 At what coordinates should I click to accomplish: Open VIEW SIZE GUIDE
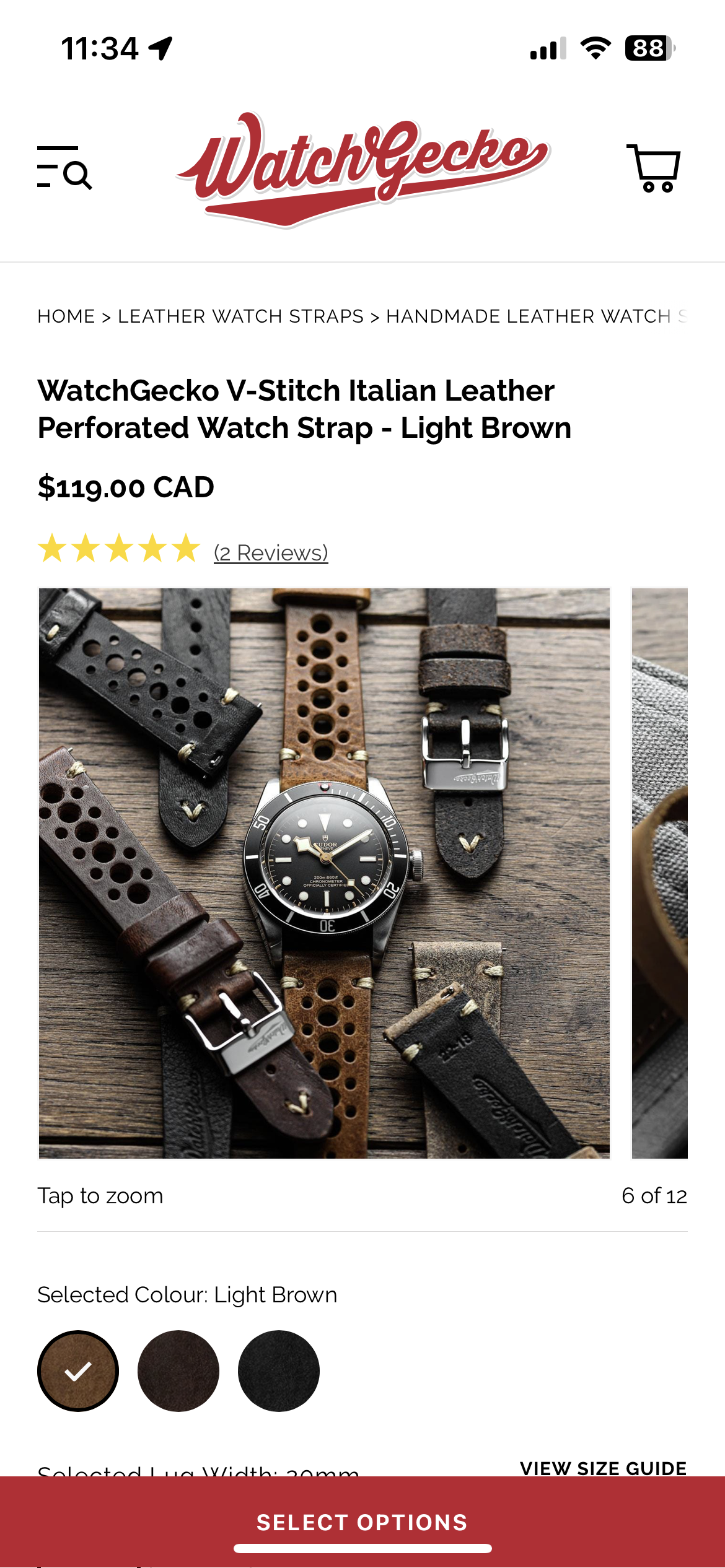(604, 1468)
